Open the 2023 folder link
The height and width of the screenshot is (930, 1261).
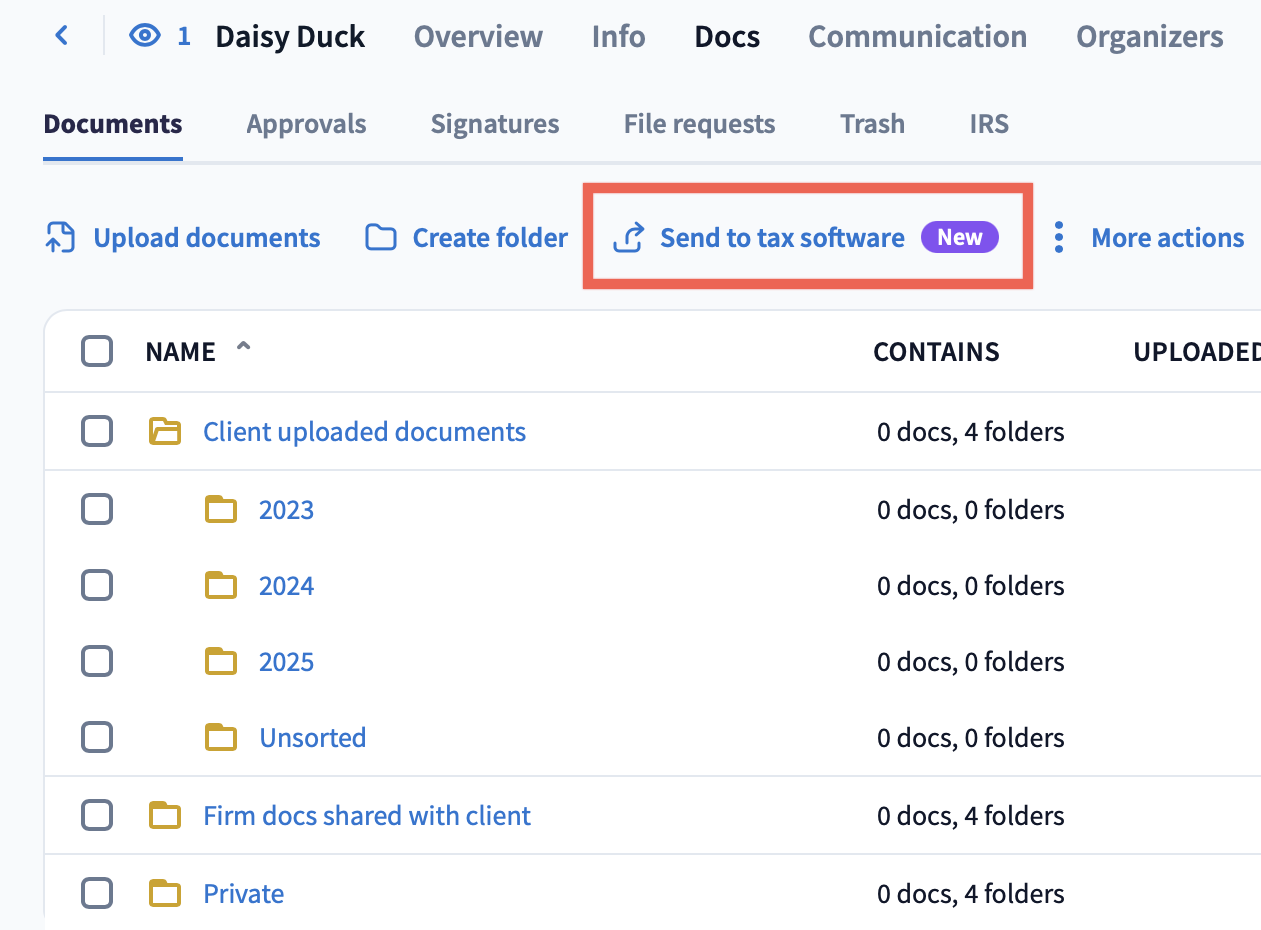tap(286, 510)
